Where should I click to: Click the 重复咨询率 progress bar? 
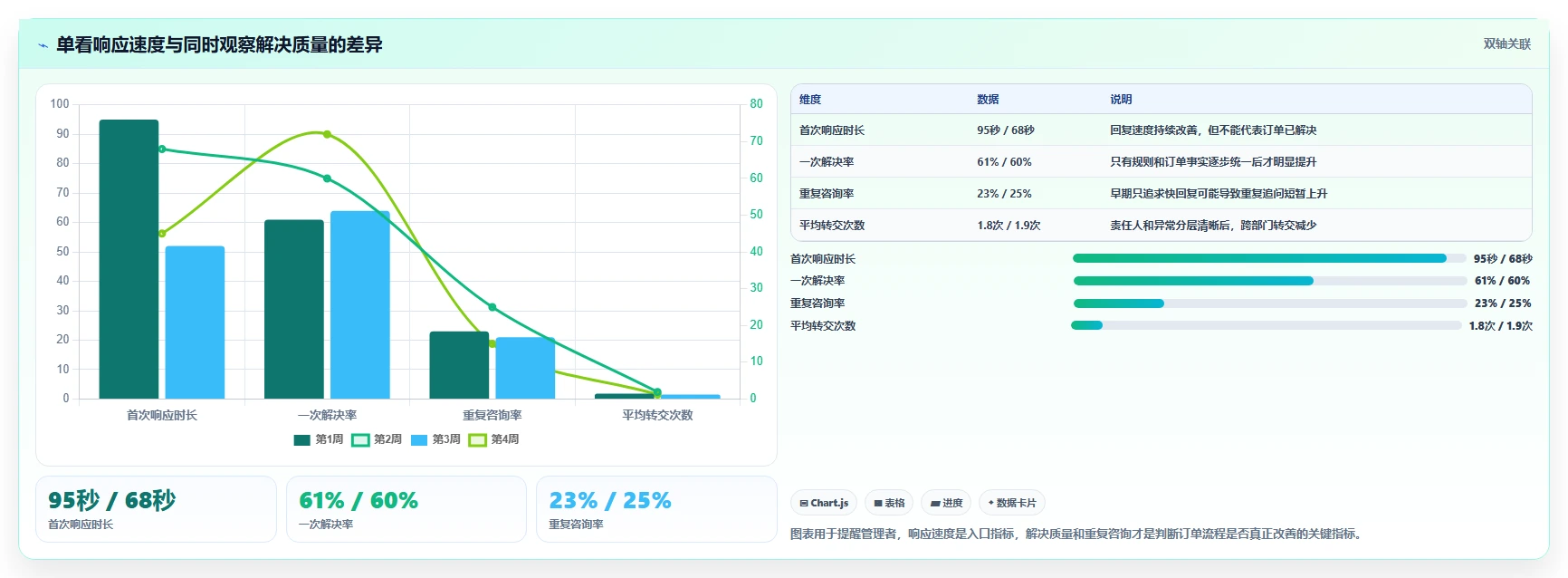1269,303
